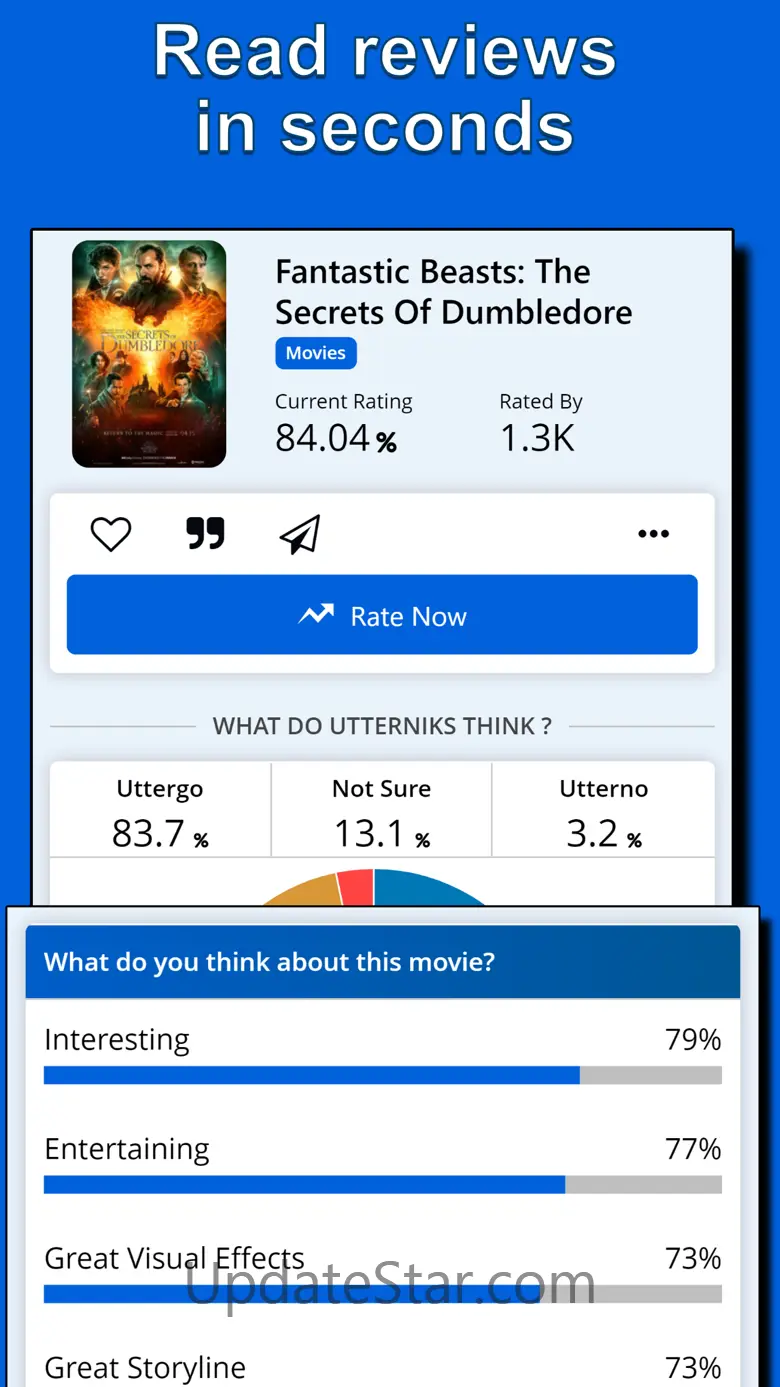Select the Not Sure 13.1% tab

tap(381, 811)
